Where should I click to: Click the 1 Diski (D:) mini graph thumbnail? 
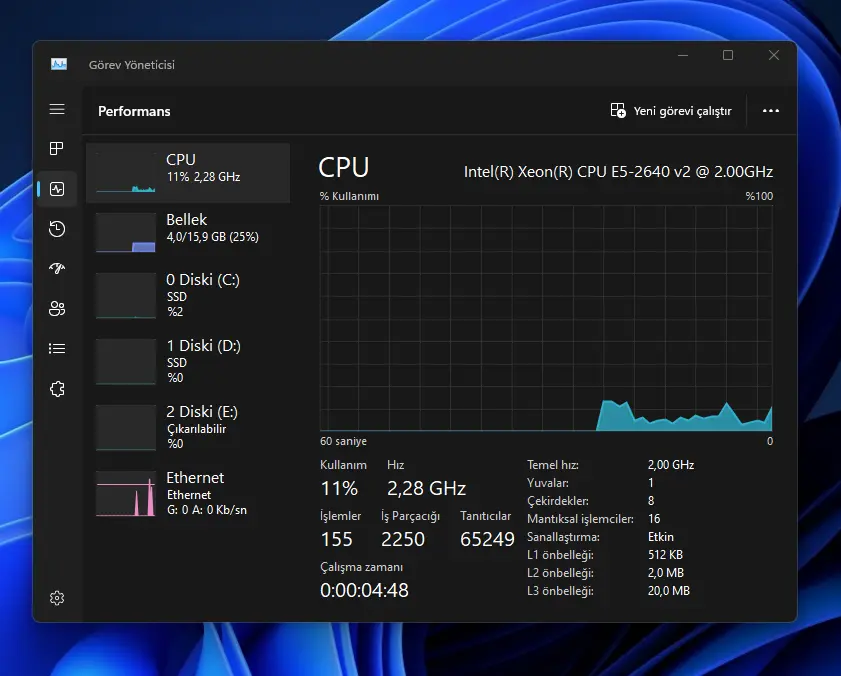126,362
